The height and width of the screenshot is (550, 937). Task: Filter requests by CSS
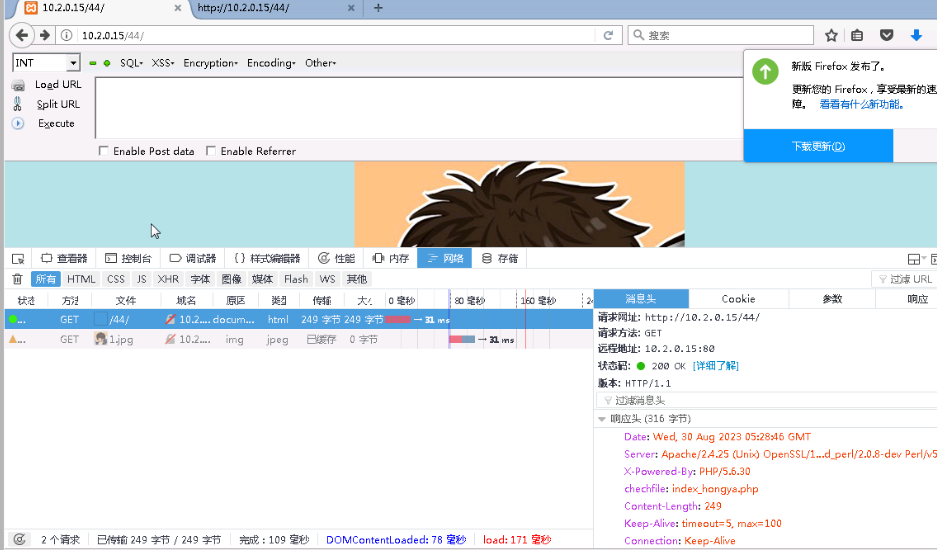pyautogui.click(x=116, y=279)
